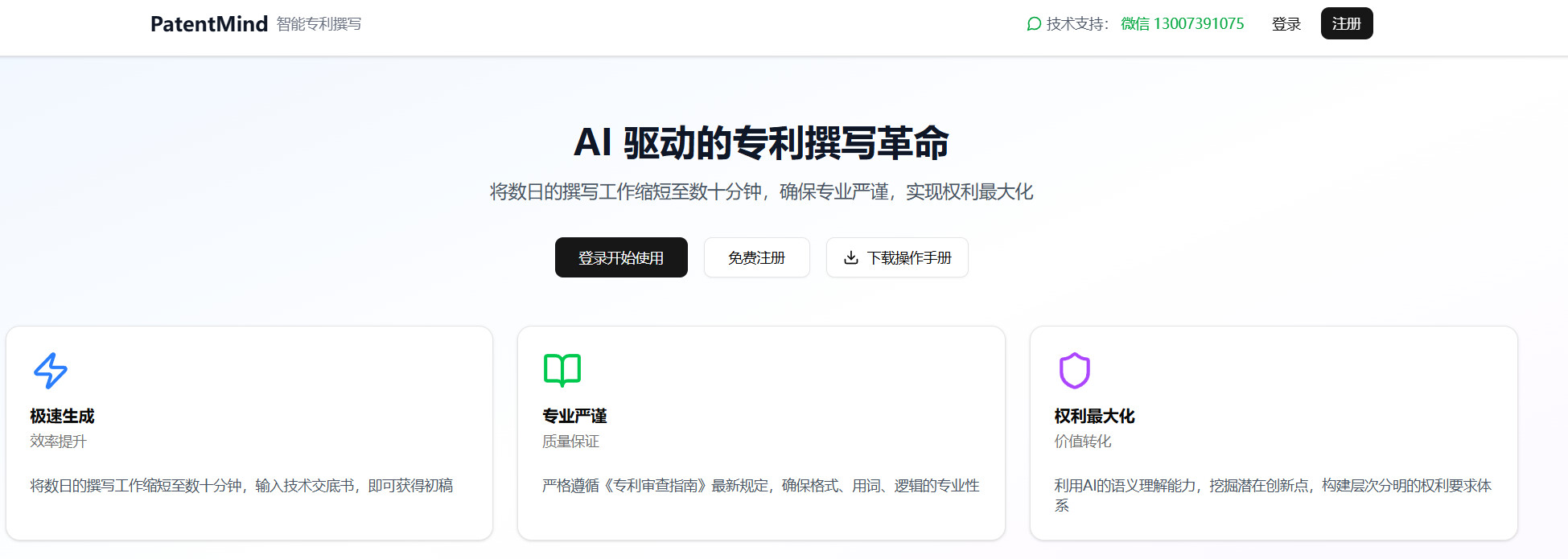The image size is (1568, 559).
Task: Click the green open book icon
Action: 562,370
